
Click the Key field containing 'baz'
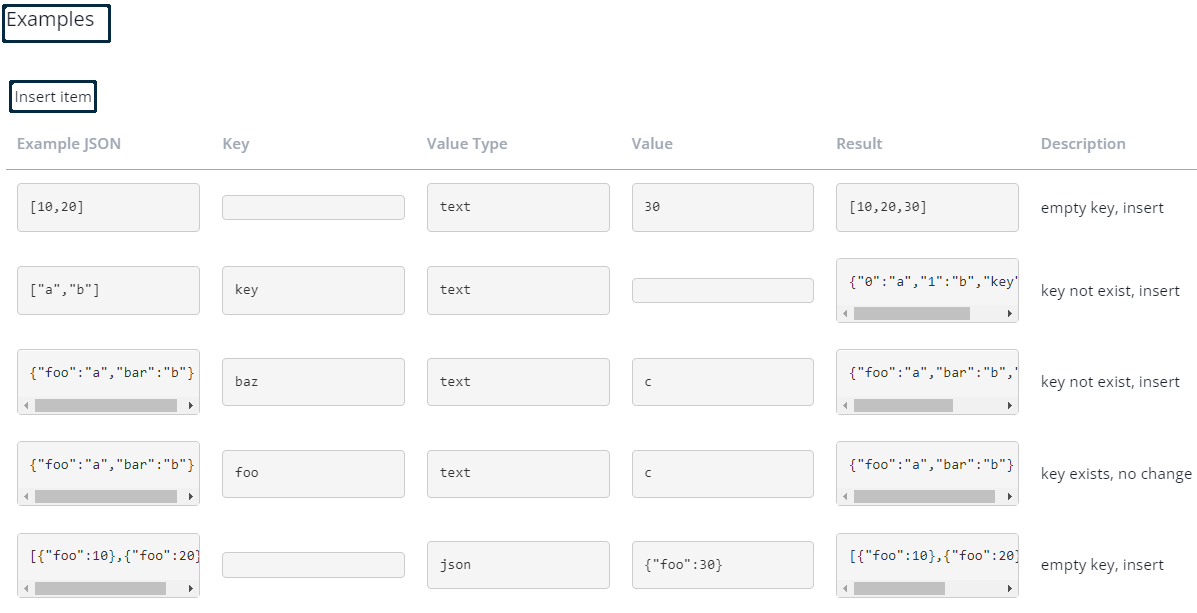pos(313,382)
